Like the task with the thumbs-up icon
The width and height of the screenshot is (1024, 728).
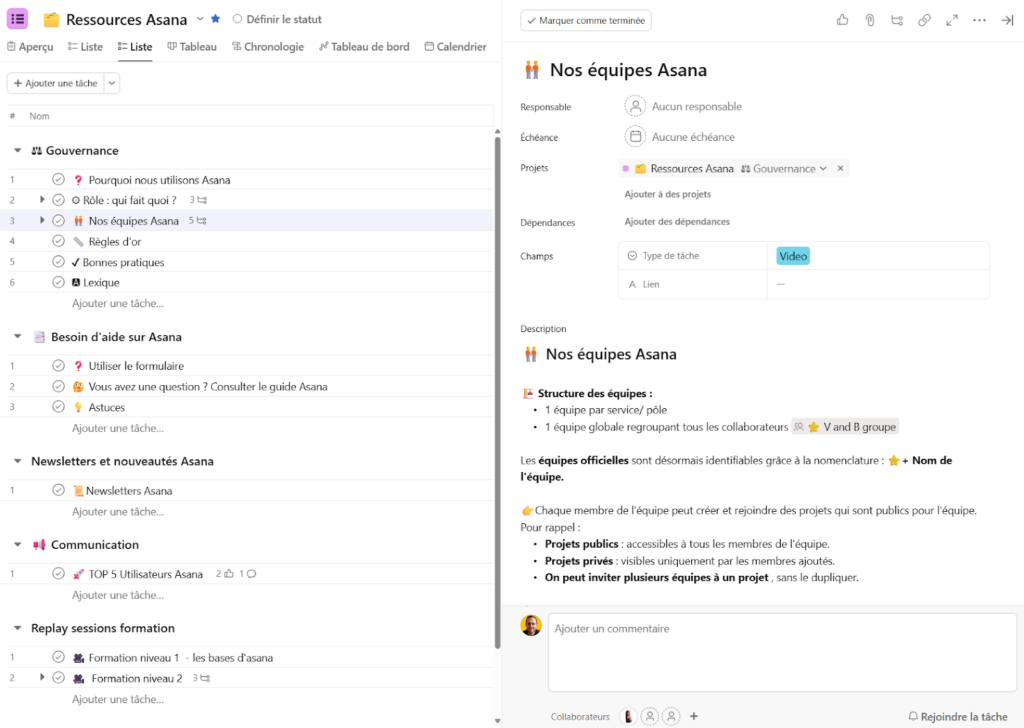pyautogui.click(x=842, y=20)
